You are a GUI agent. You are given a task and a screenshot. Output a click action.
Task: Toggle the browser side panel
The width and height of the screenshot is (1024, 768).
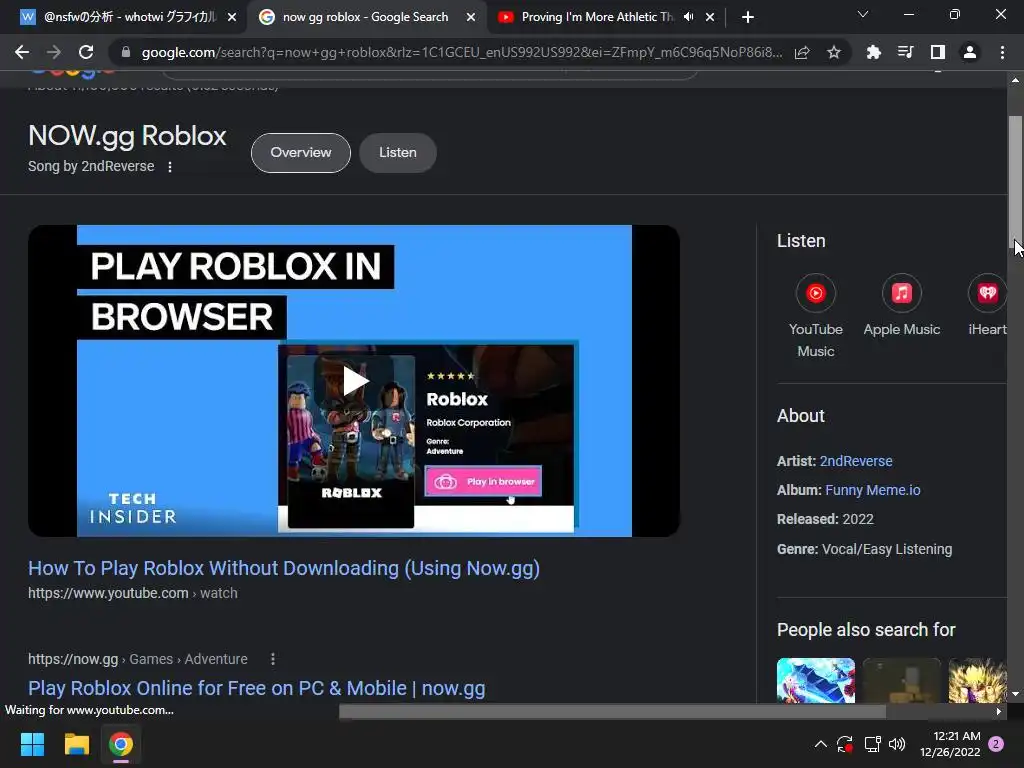click(938, 52)
